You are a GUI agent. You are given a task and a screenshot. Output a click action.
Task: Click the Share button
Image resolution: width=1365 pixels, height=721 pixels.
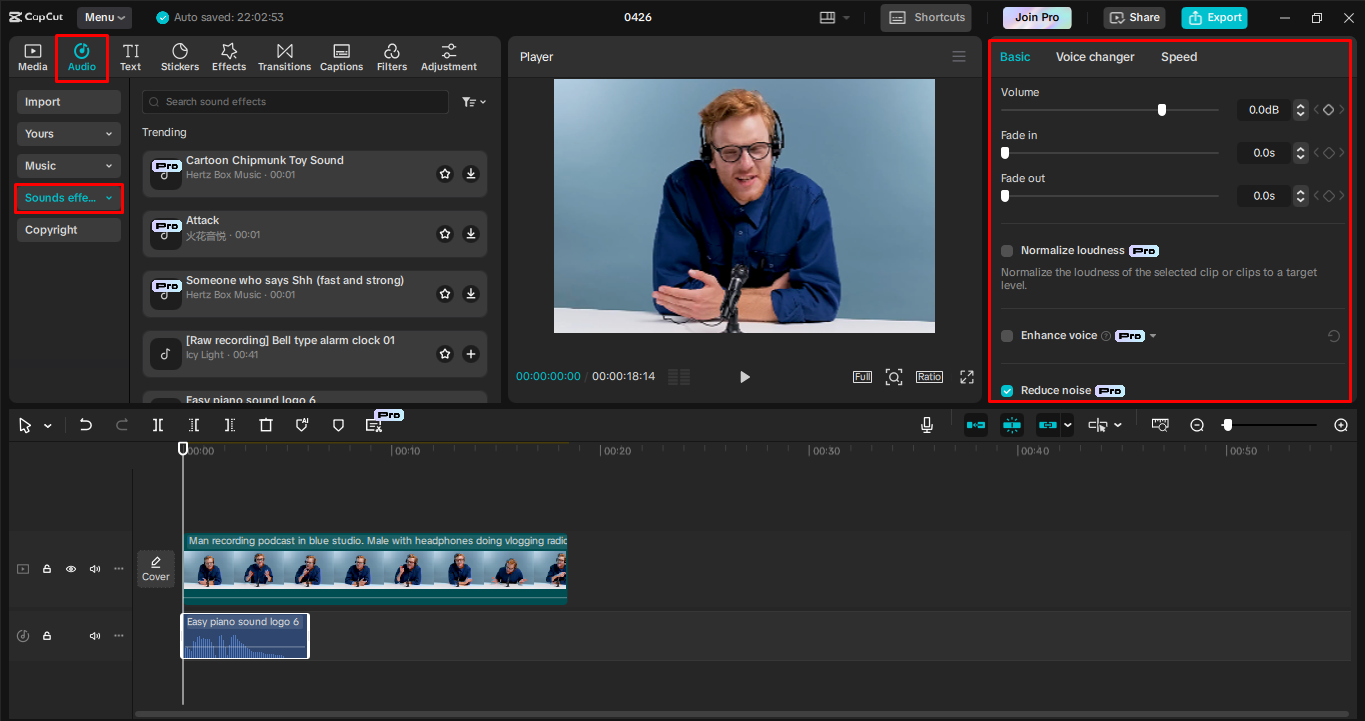click(1134, 17)
